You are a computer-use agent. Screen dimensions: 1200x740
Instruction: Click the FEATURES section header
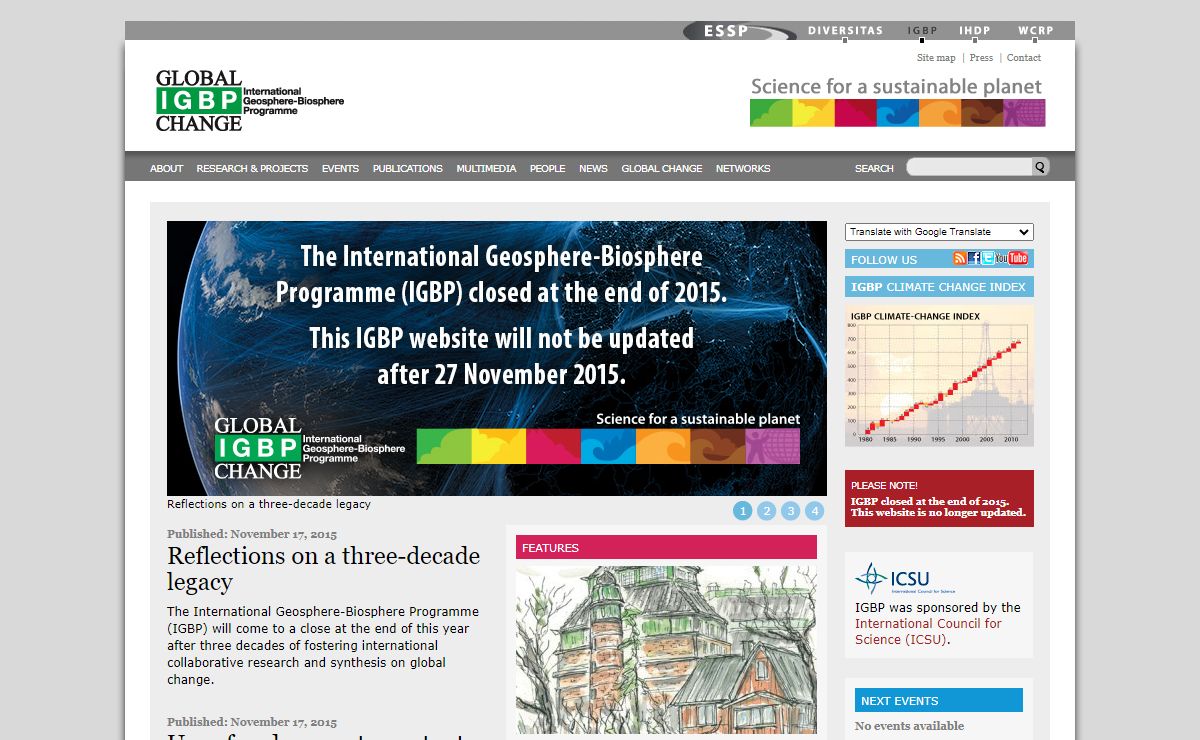tap(666, 547)
